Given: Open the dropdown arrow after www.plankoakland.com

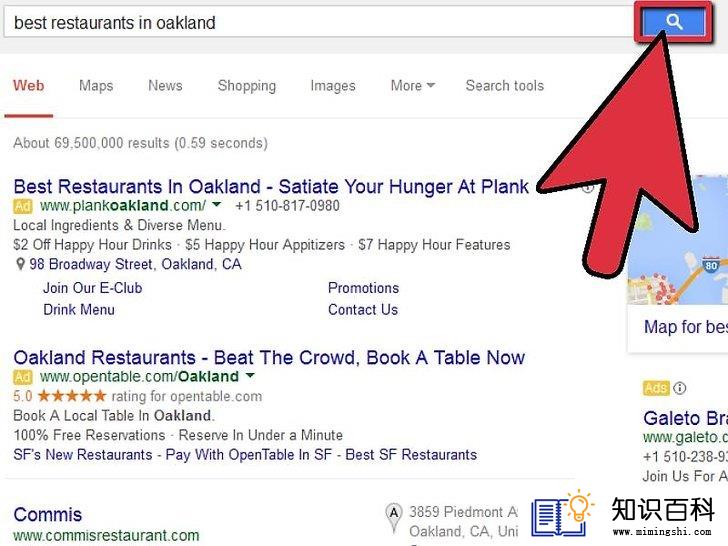Looking at the screenshot, I should [x=216, y=204].
